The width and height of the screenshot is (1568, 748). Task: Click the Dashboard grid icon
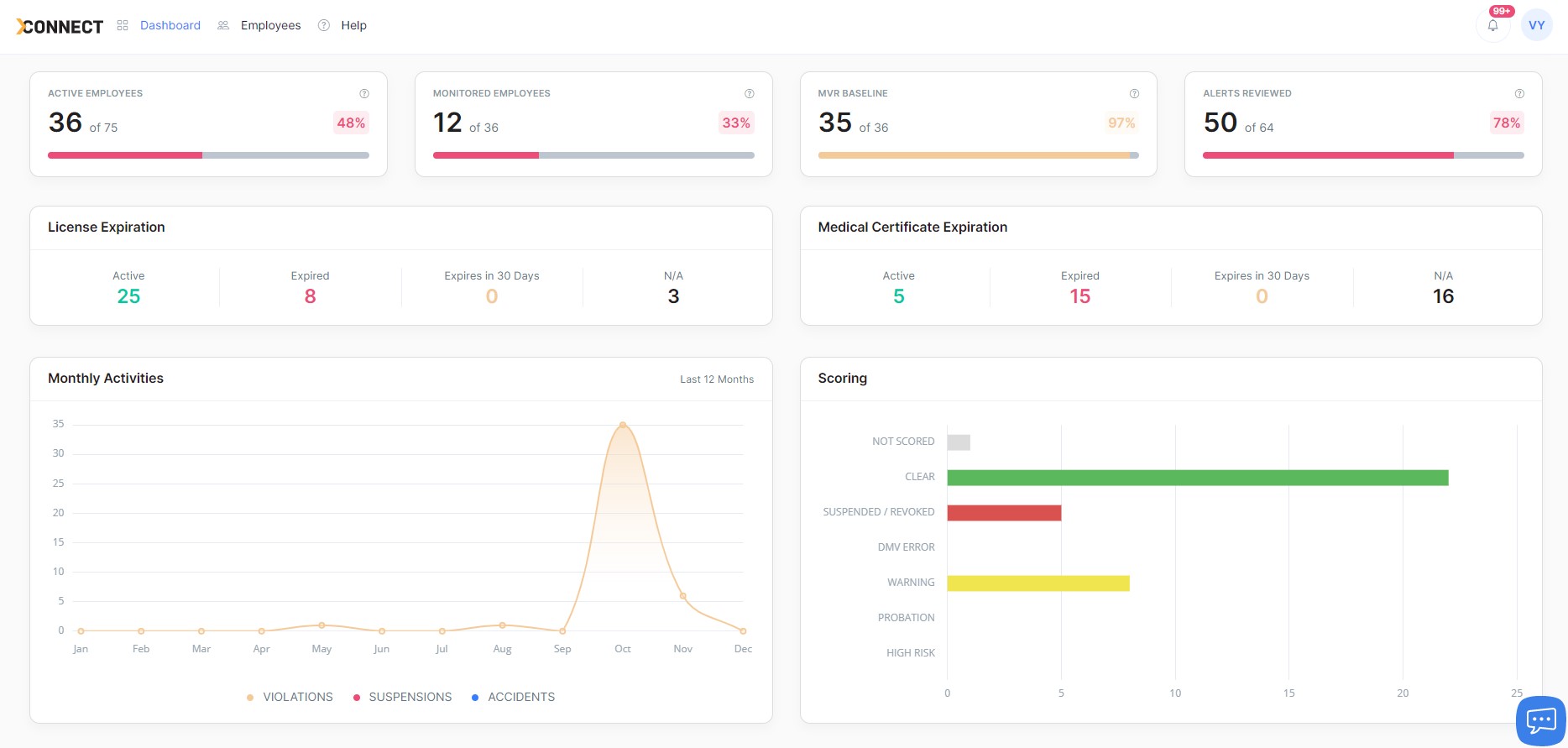click(123, 25)
